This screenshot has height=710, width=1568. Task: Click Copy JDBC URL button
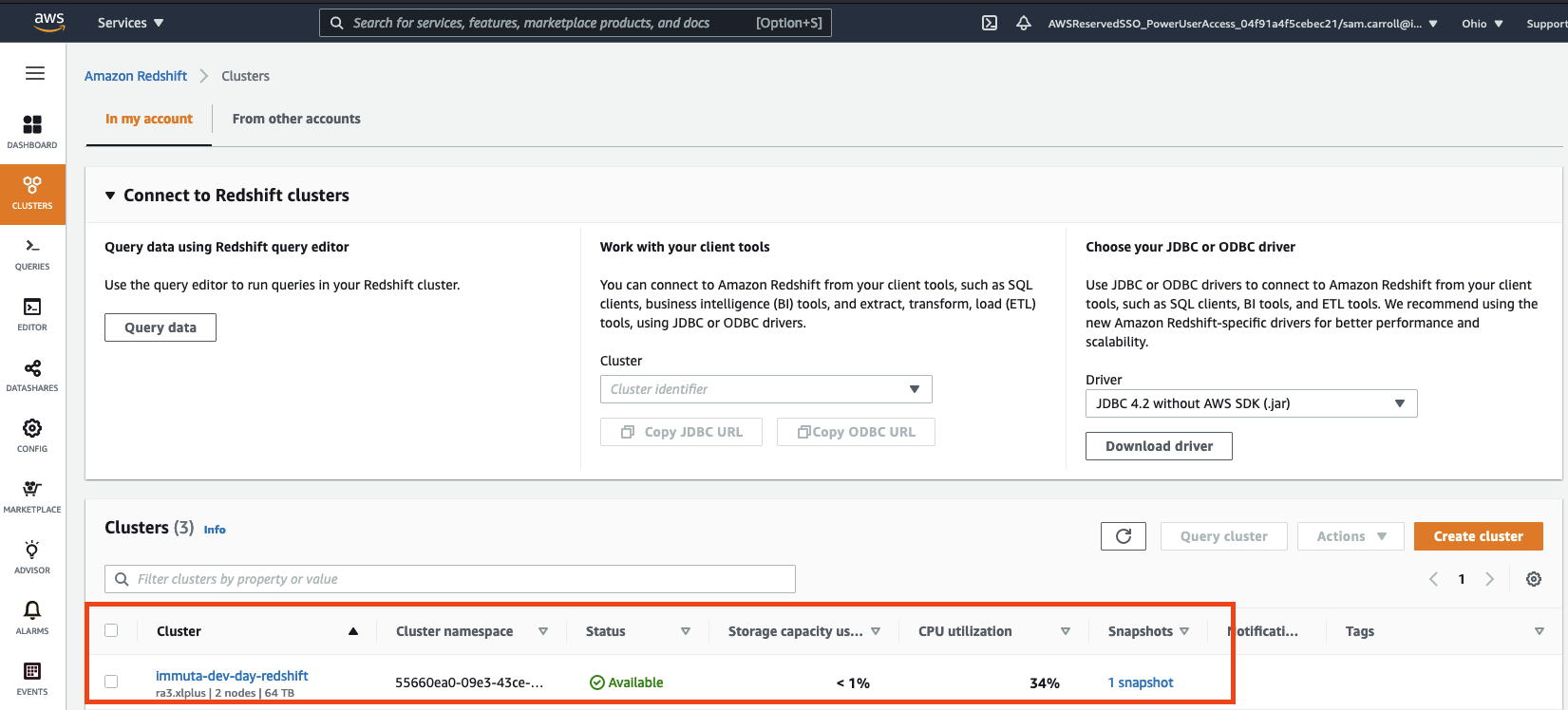pos(681,432)
